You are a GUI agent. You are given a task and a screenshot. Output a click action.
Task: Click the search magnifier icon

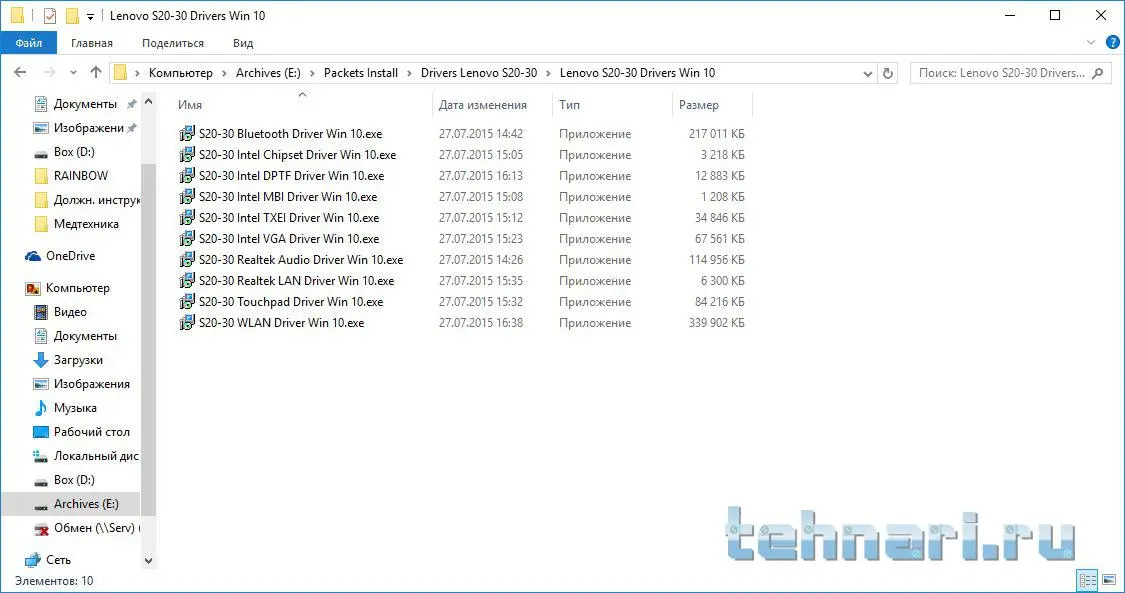pyautogui.click(x=1097, y=72)
